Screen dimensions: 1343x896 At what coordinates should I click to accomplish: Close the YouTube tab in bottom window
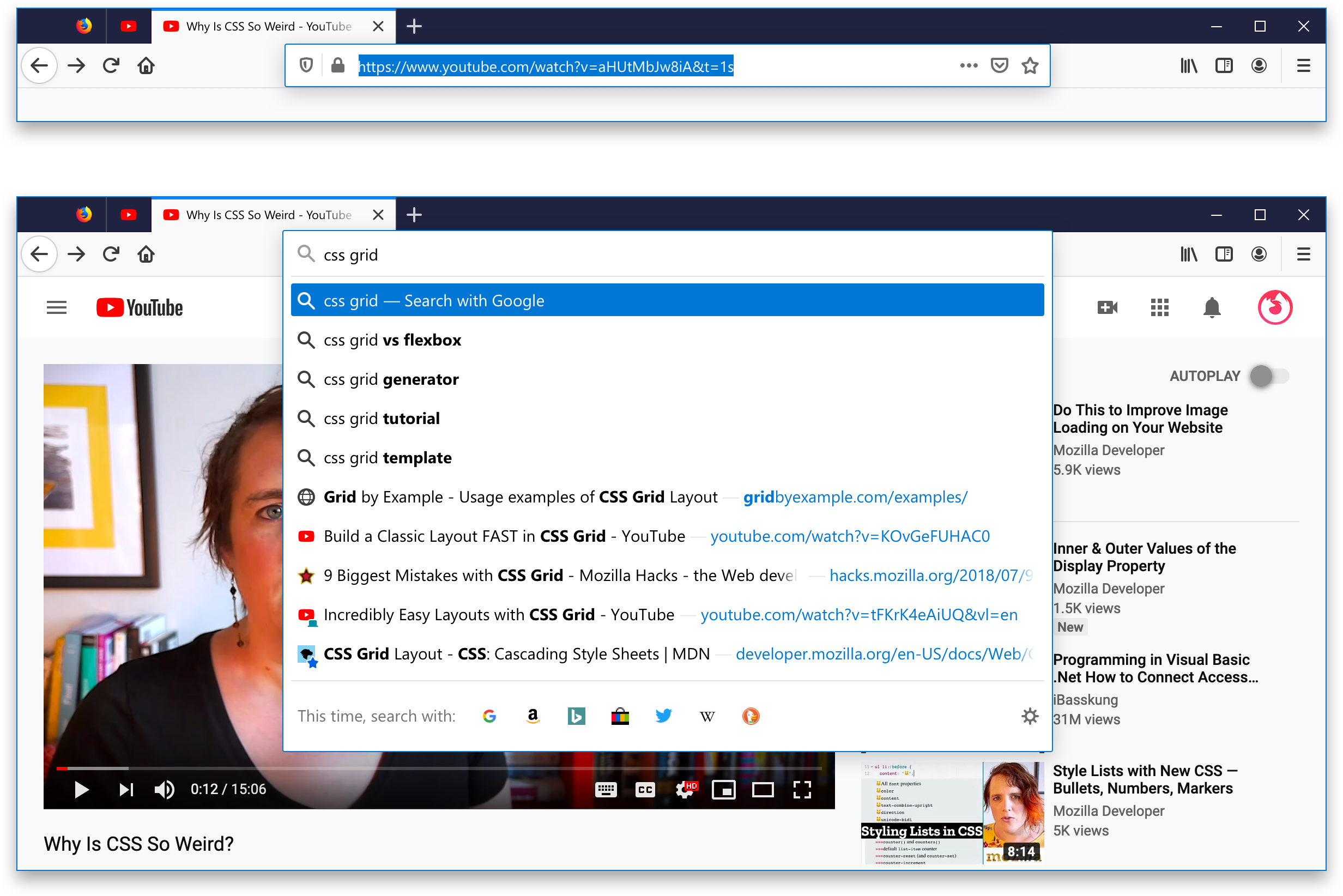point(378,215)
